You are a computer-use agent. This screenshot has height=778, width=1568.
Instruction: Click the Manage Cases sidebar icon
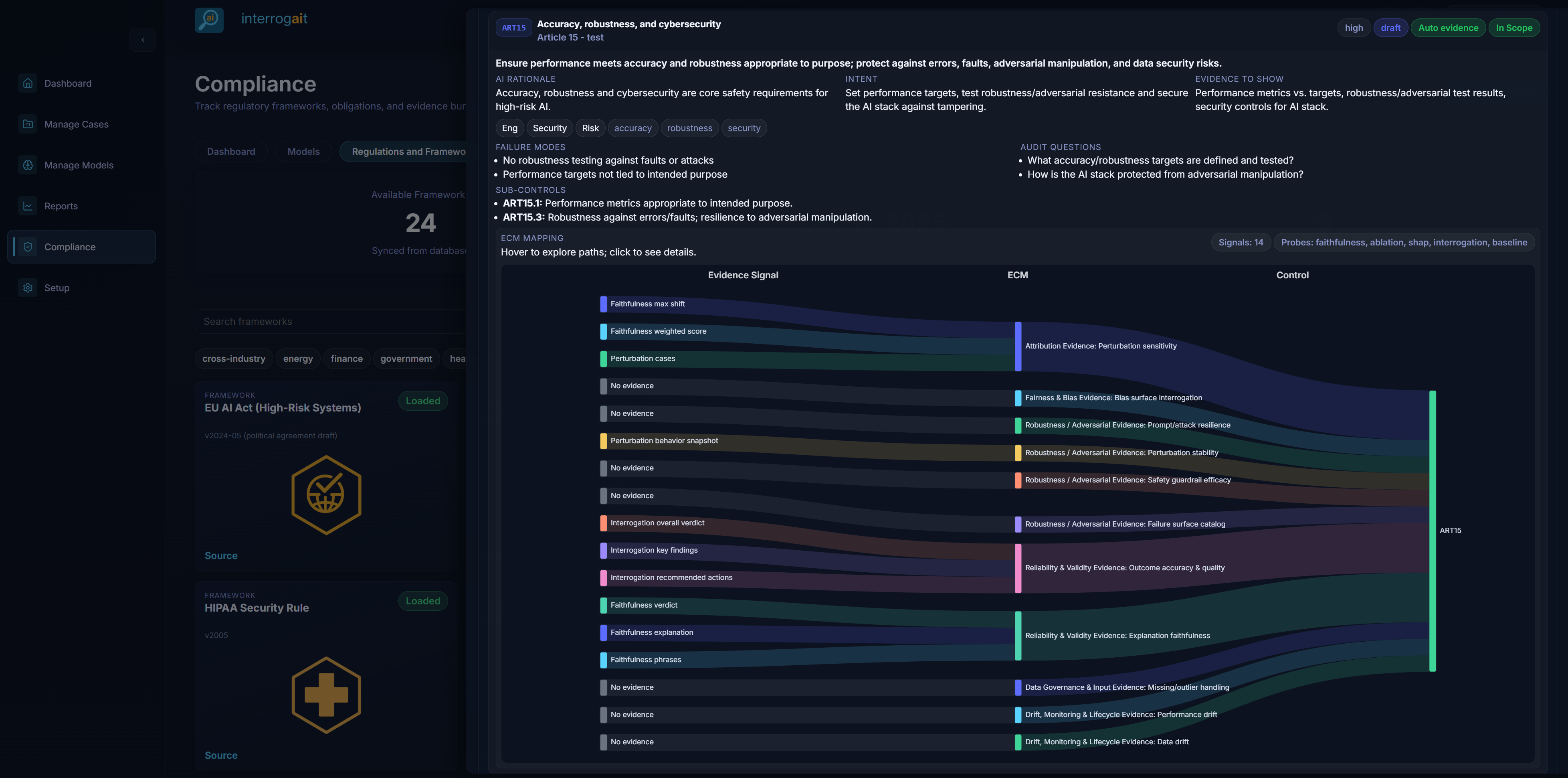pos(28,124)
